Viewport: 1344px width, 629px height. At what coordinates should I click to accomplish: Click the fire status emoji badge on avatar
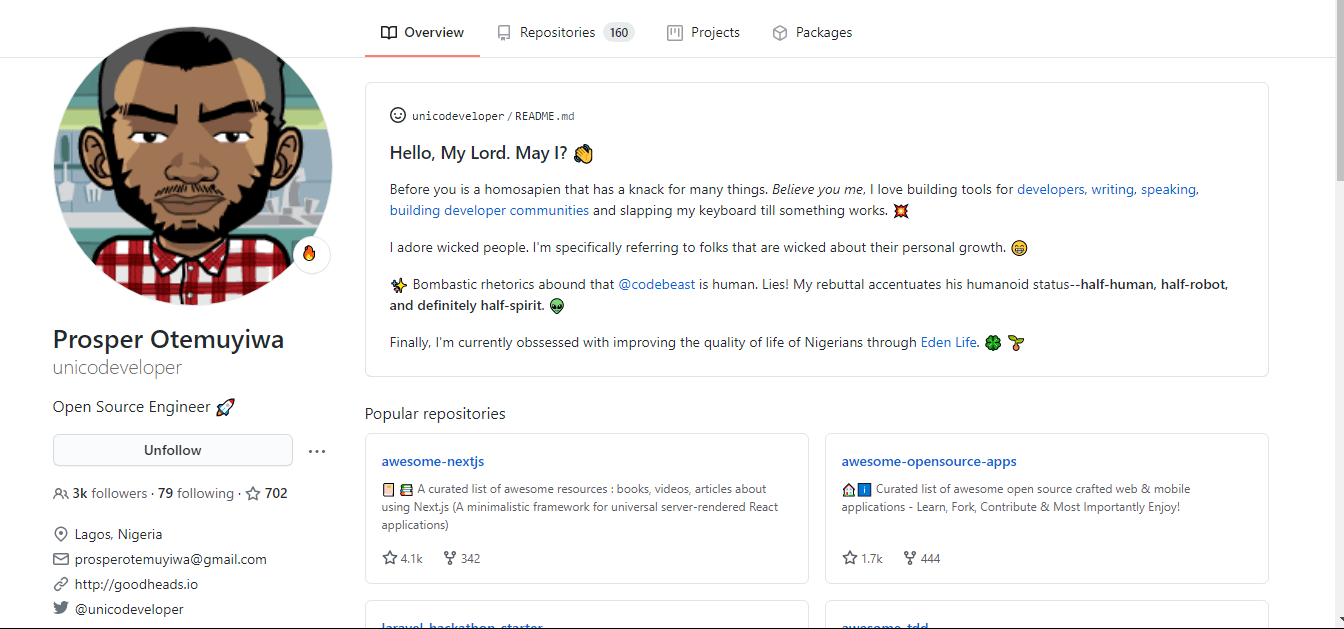309,255
